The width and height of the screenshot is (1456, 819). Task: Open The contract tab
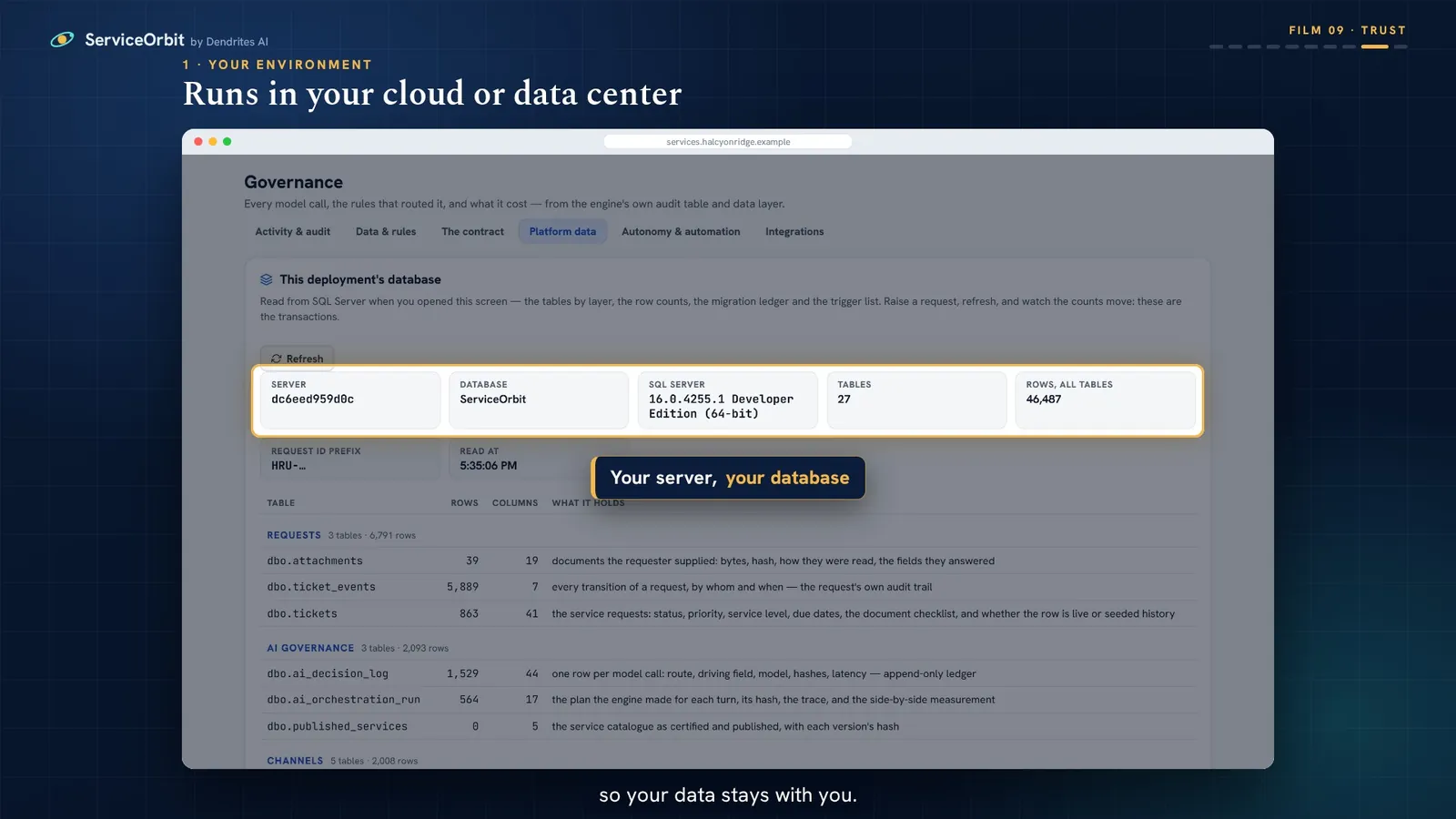472,231
